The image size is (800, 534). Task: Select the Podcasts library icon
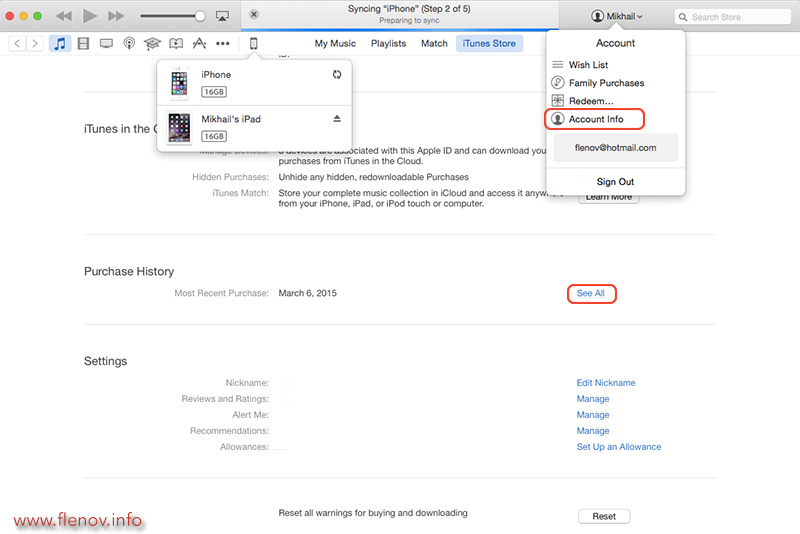130,43
